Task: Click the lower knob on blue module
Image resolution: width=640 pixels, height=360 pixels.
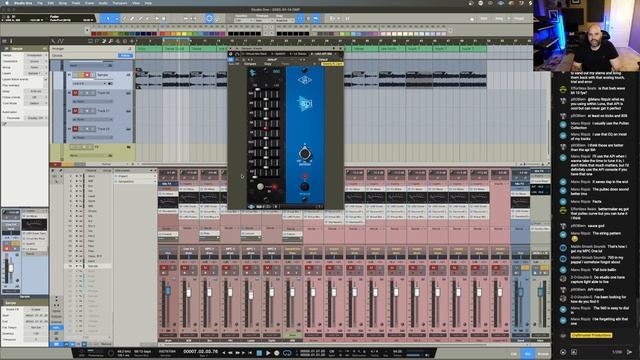Action: coord(304,187)
